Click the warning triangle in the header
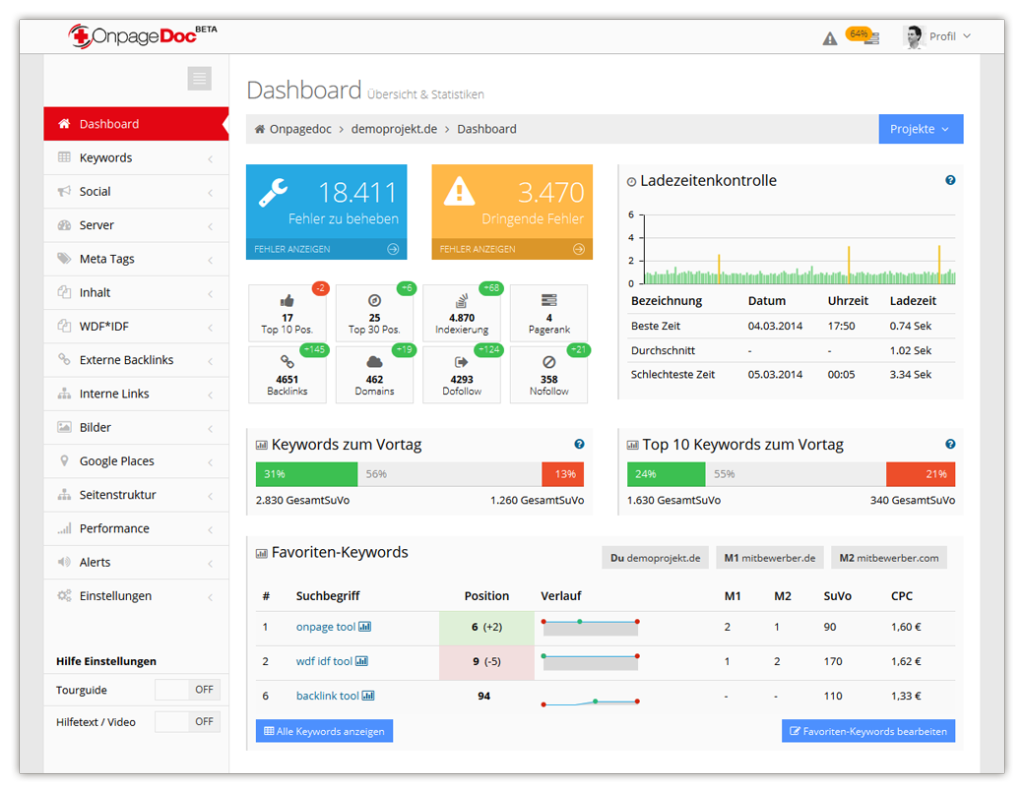Screen dimensions: 1024x793 [x=829, y=36]
